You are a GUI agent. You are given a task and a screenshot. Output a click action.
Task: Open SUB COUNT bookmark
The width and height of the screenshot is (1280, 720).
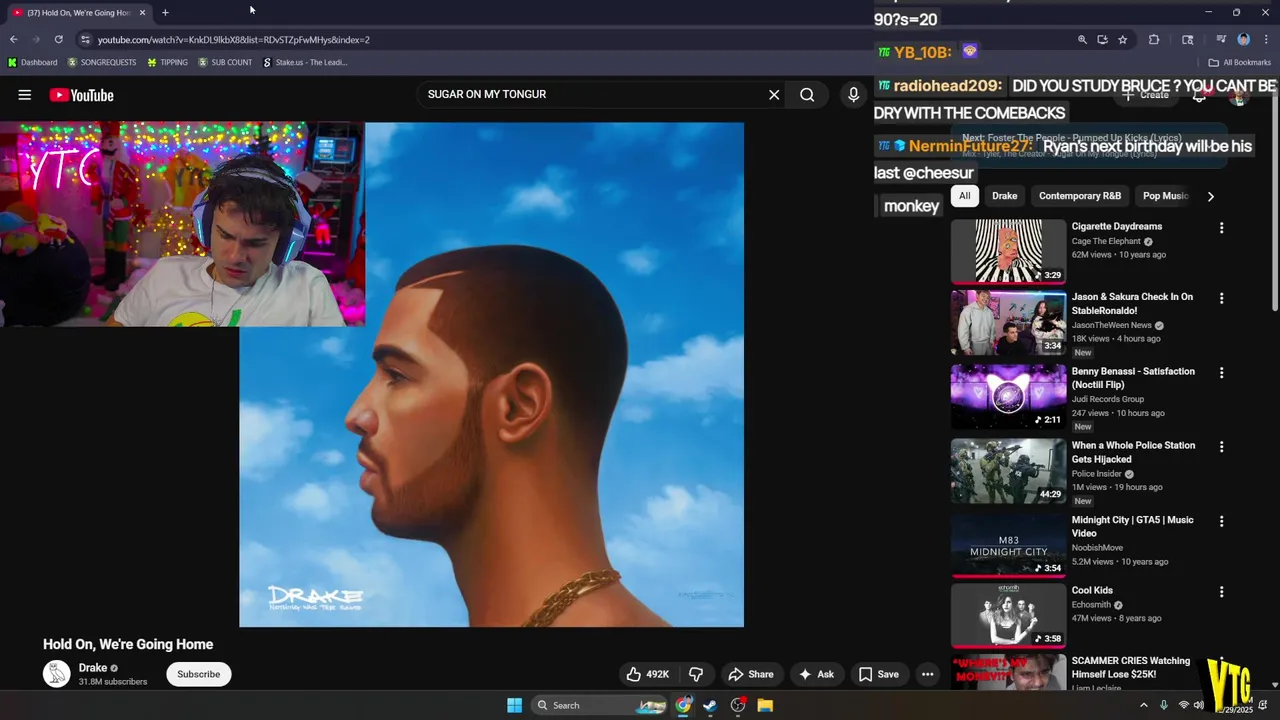coord(225,62)
